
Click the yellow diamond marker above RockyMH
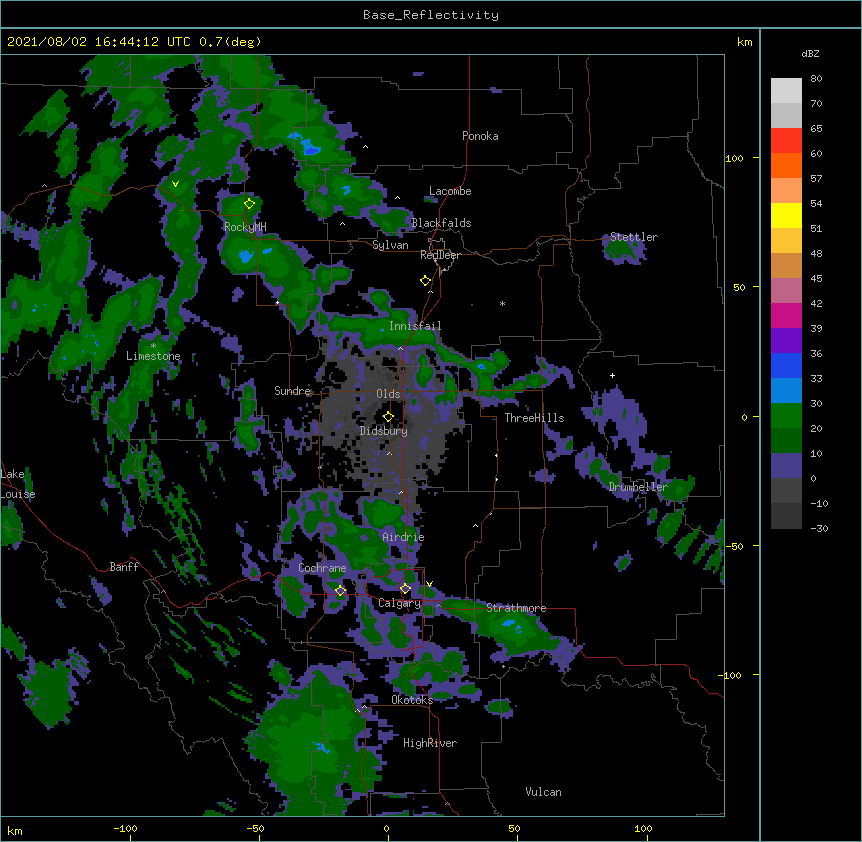tap(250, 204)
